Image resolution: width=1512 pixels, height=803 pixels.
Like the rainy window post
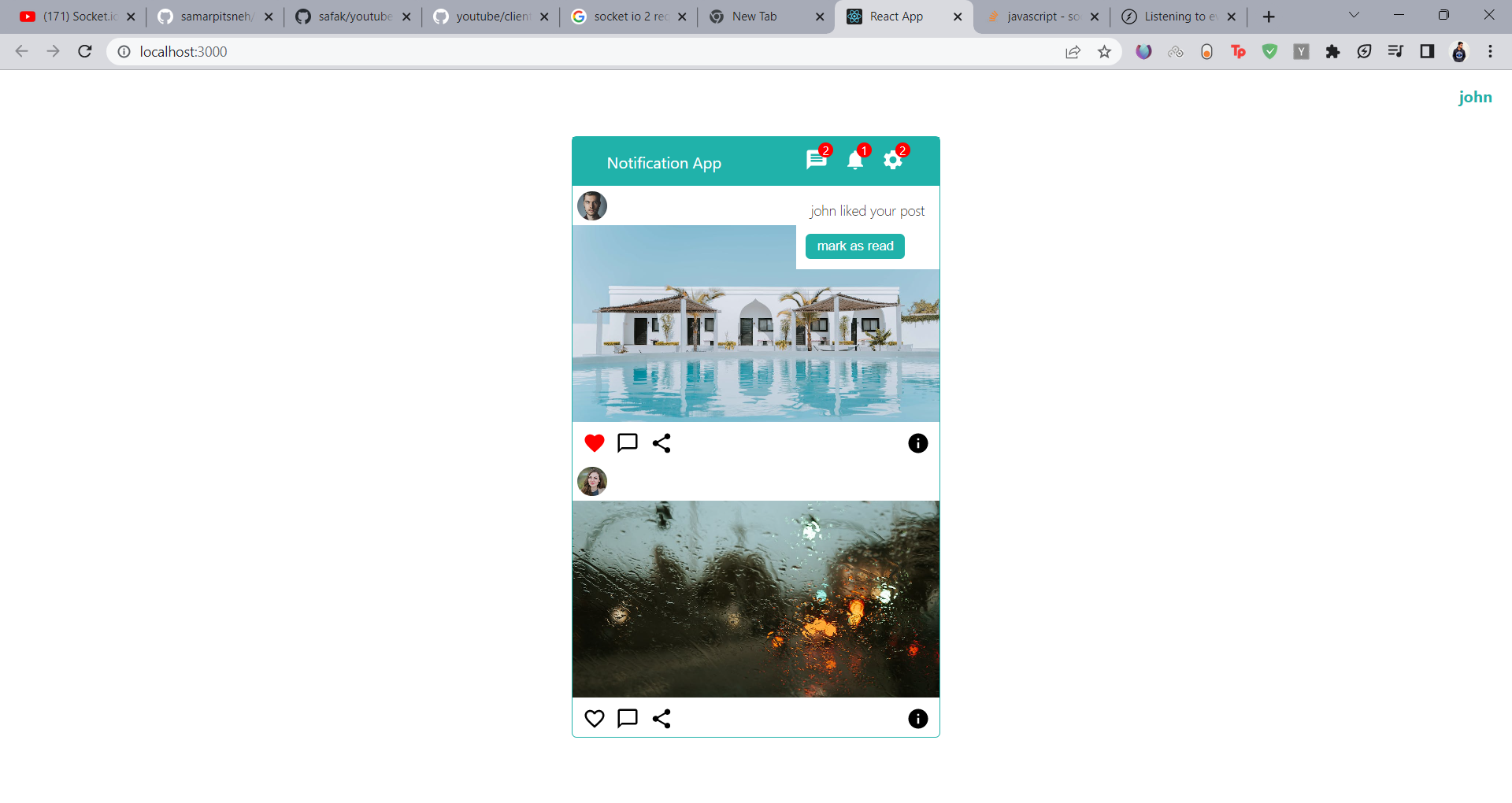pyautogui.click(x=595, y=718)
